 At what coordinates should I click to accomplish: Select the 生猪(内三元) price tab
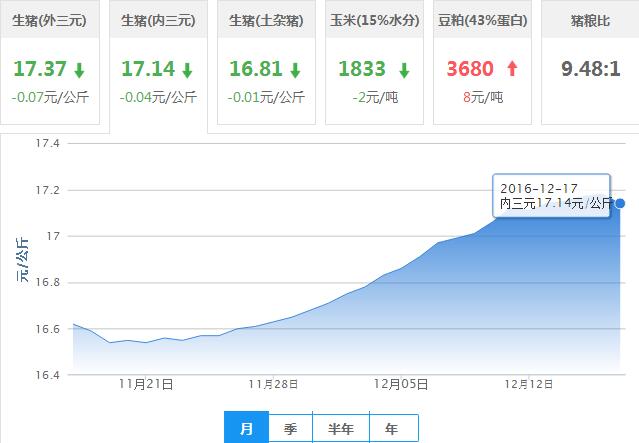[159, 65]
